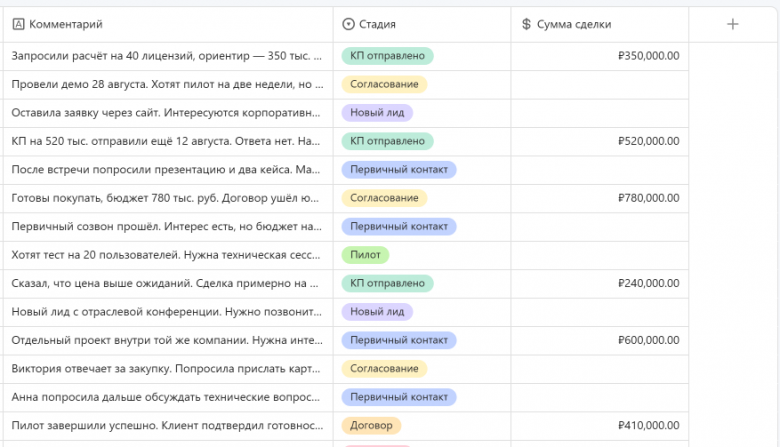Select the comment 'Оставила заявку через сайт'
Screen dimensions: 780x447
click(x=168, y=113)
